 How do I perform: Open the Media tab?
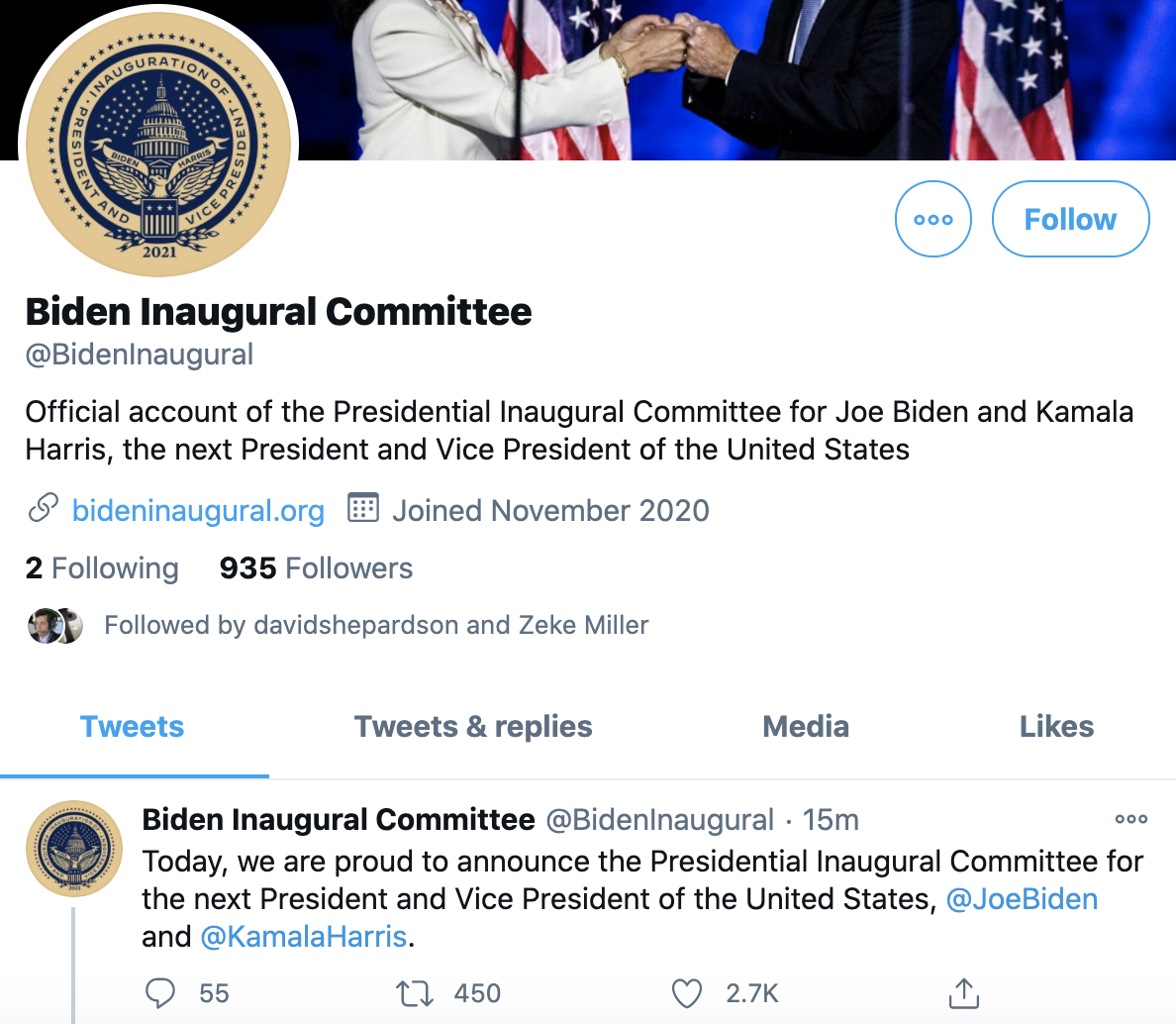tap(806, 727)
